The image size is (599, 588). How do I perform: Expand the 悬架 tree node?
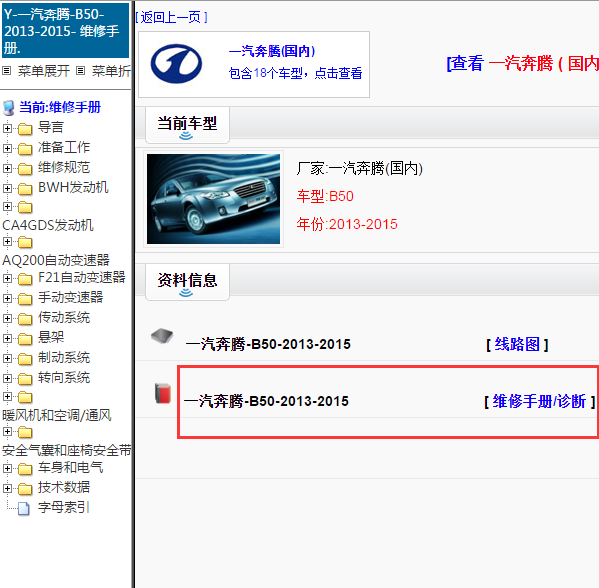pyautogui.click(x=7, y=339)
